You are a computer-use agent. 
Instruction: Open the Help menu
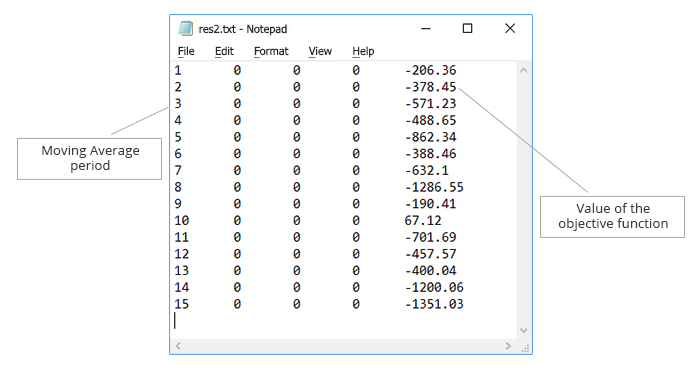coord(363,51)
